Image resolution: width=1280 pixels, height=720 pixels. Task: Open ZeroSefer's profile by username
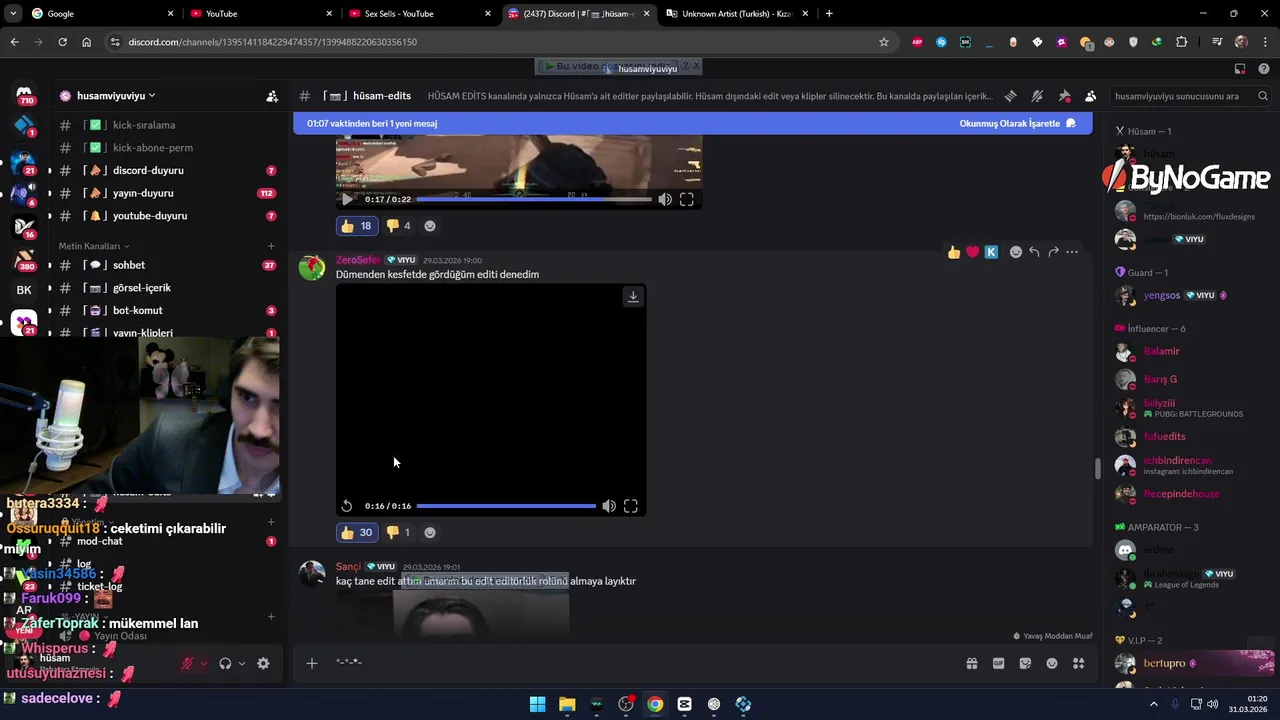click(x=358, y=260)
